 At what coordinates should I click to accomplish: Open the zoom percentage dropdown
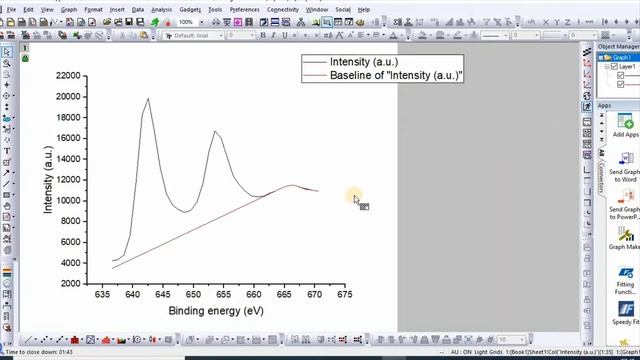[x=201, y=22]
